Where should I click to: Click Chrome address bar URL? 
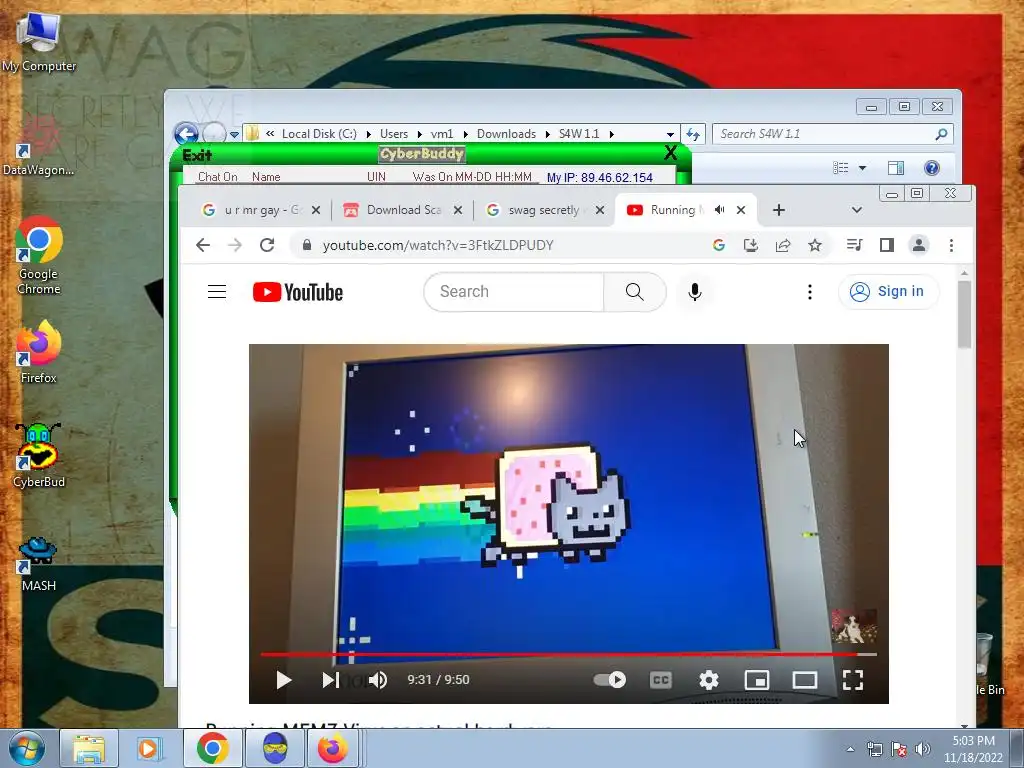[x=438, y=245]
